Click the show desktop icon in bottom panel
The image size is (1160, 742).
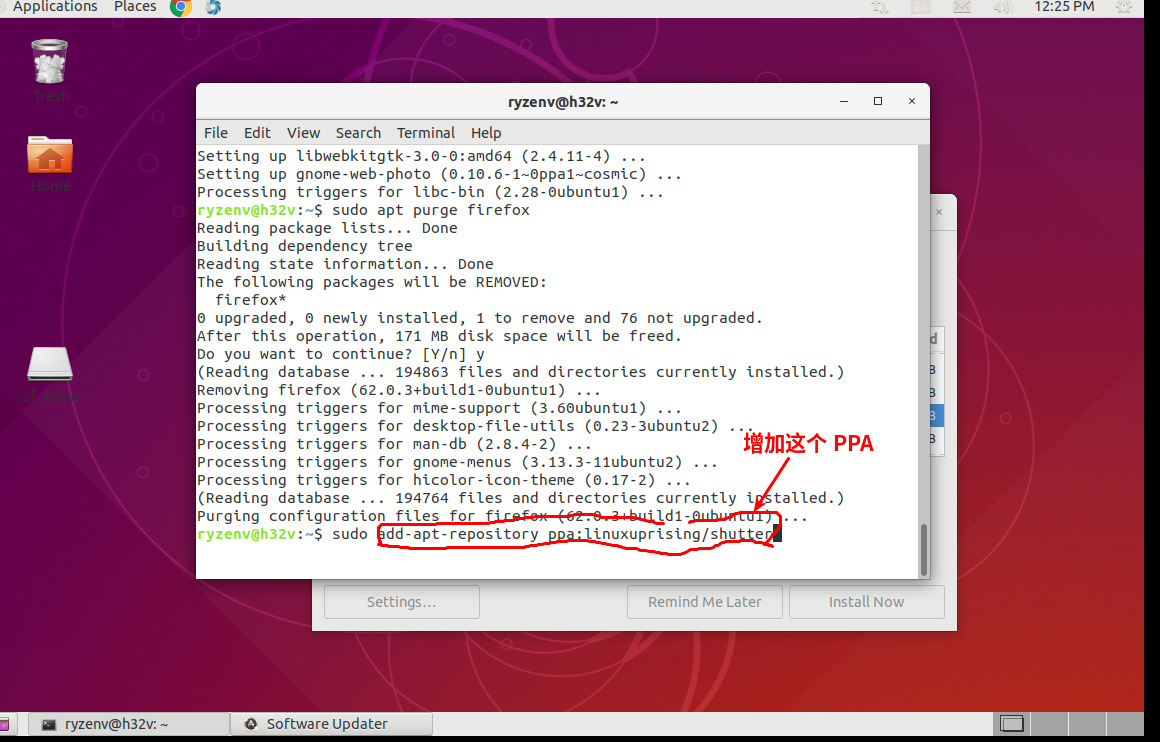pyautogui.click(x=6, y=724)
